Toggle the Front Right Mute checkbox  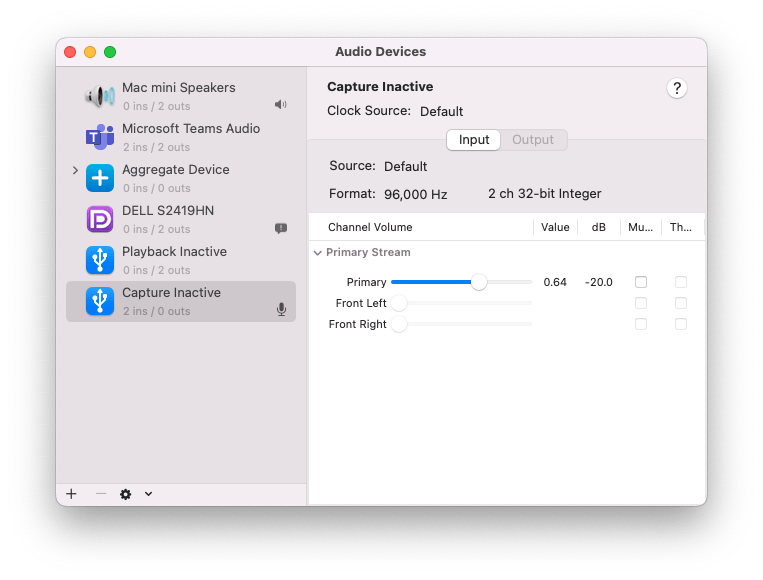(641, 324)
